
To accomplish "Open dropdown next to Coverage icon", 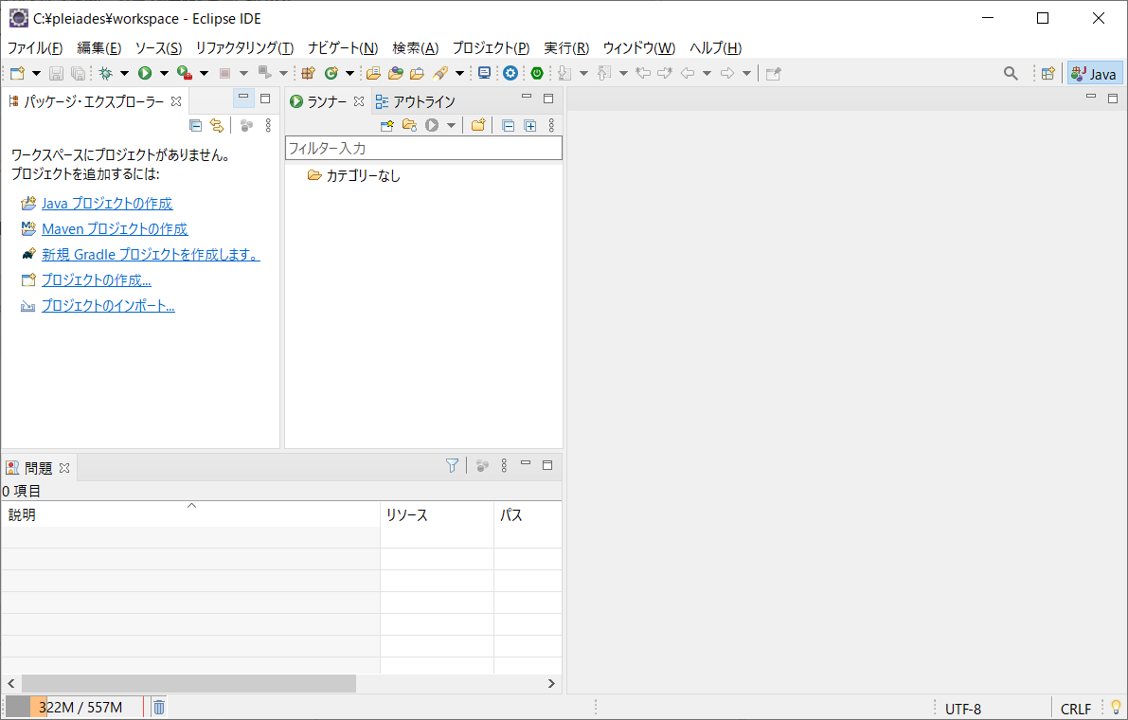I will pos(204,73).
